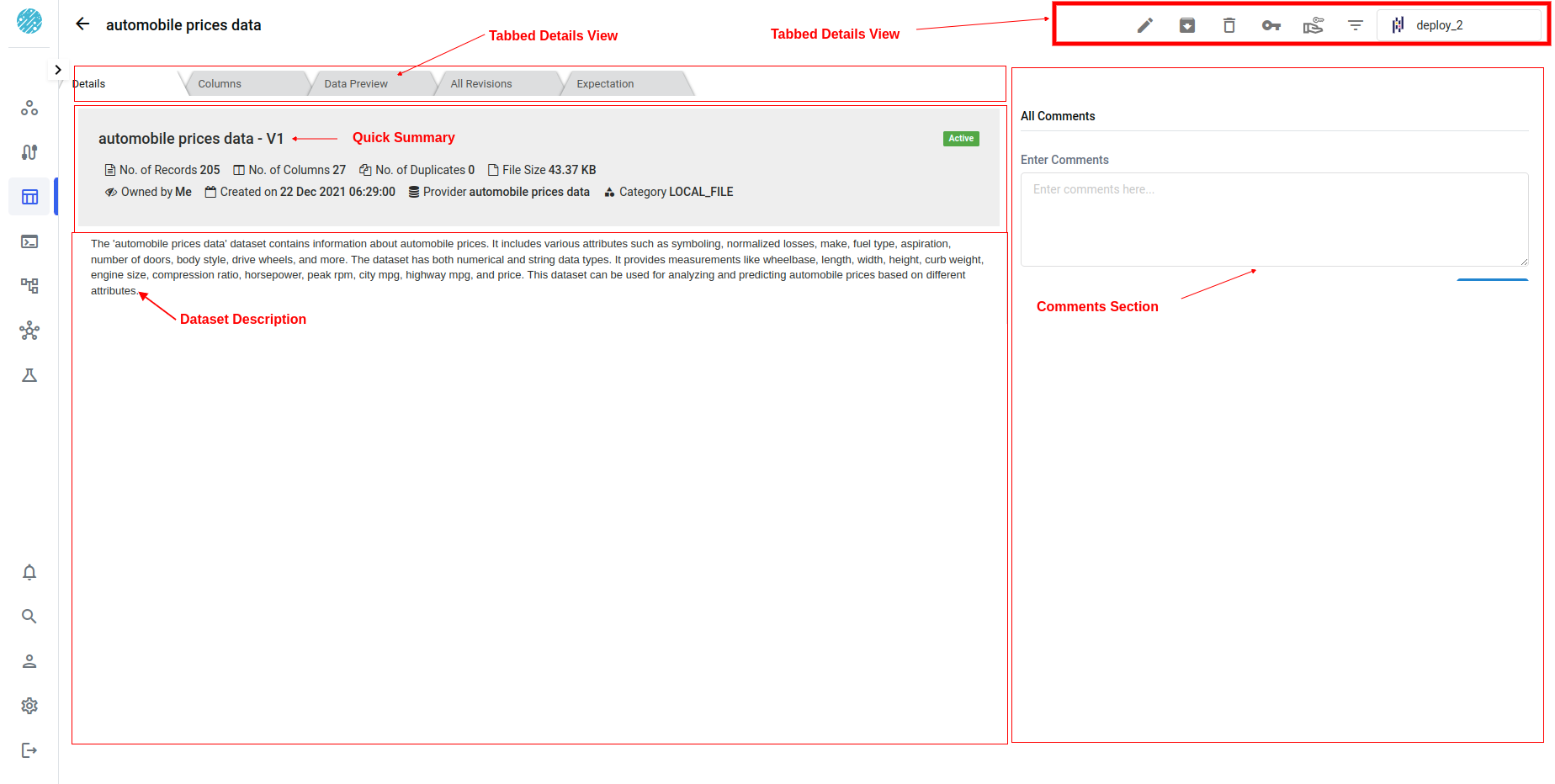The width and height of the screenshot is (1555, 784).
Task: Click the green Active status badge
Action: coord(960,138)
